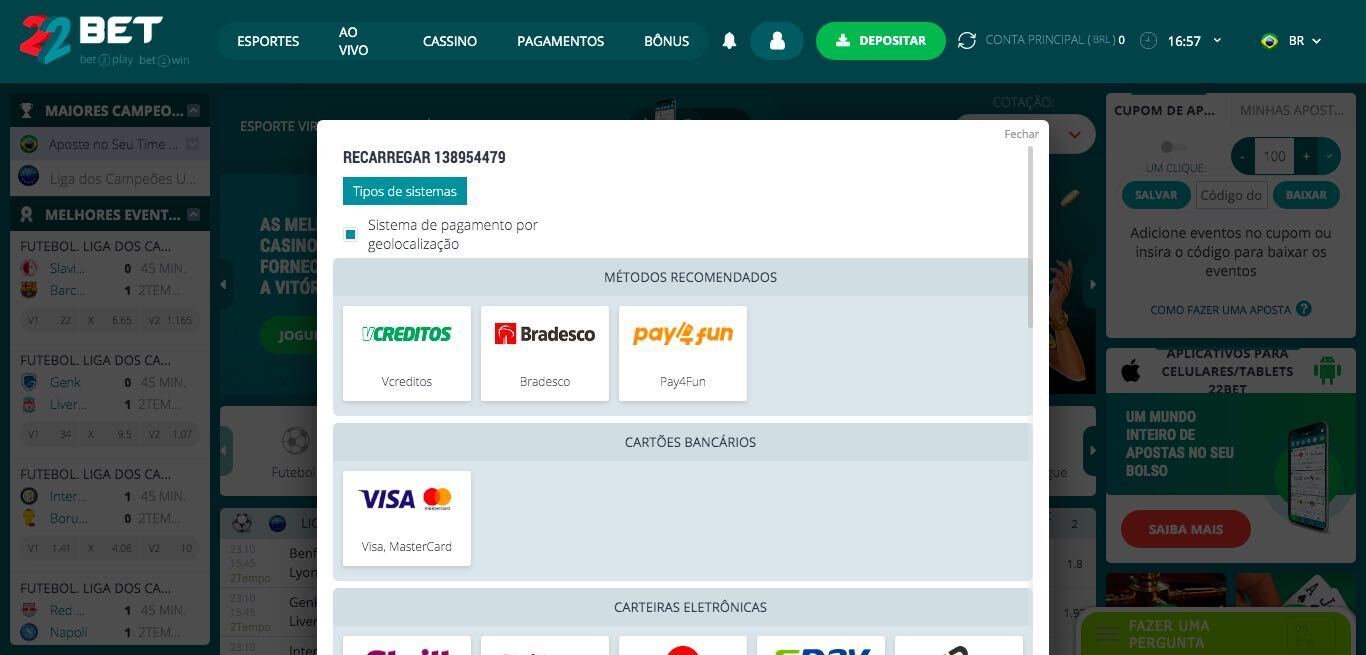Select the Bradesco payment method
Image resolution: width=1366 pixels, height=655 pixels.
pos(545,353)
